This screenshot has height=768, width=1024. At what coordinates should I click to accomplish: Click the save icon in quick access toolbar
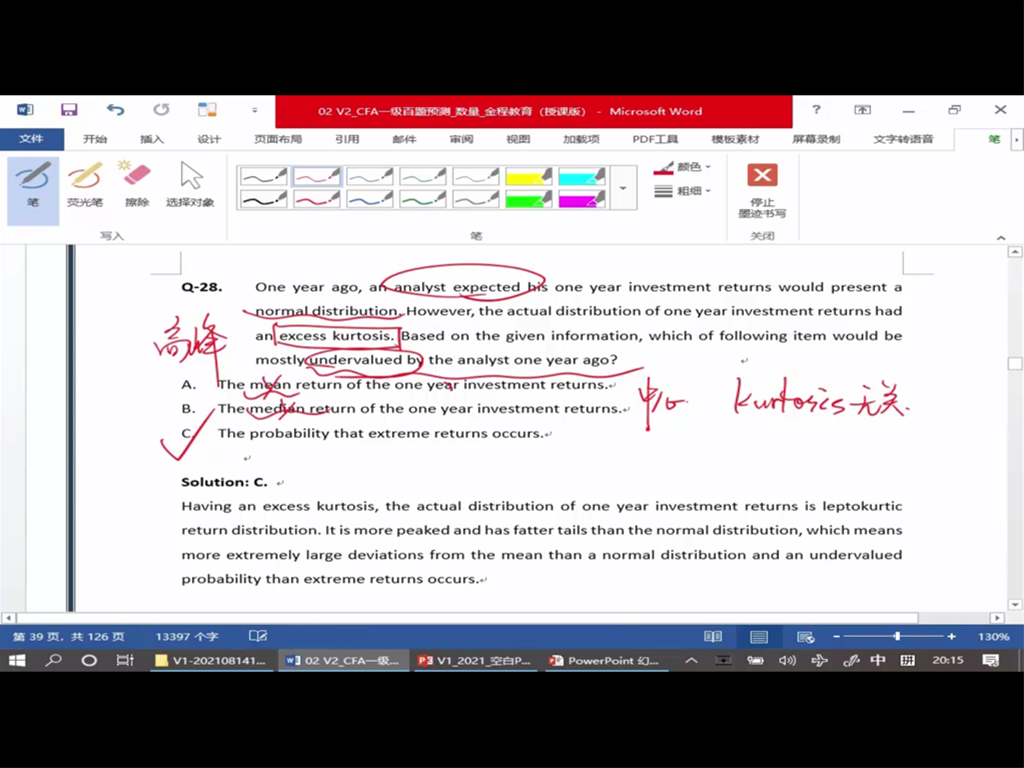(69, 110)
